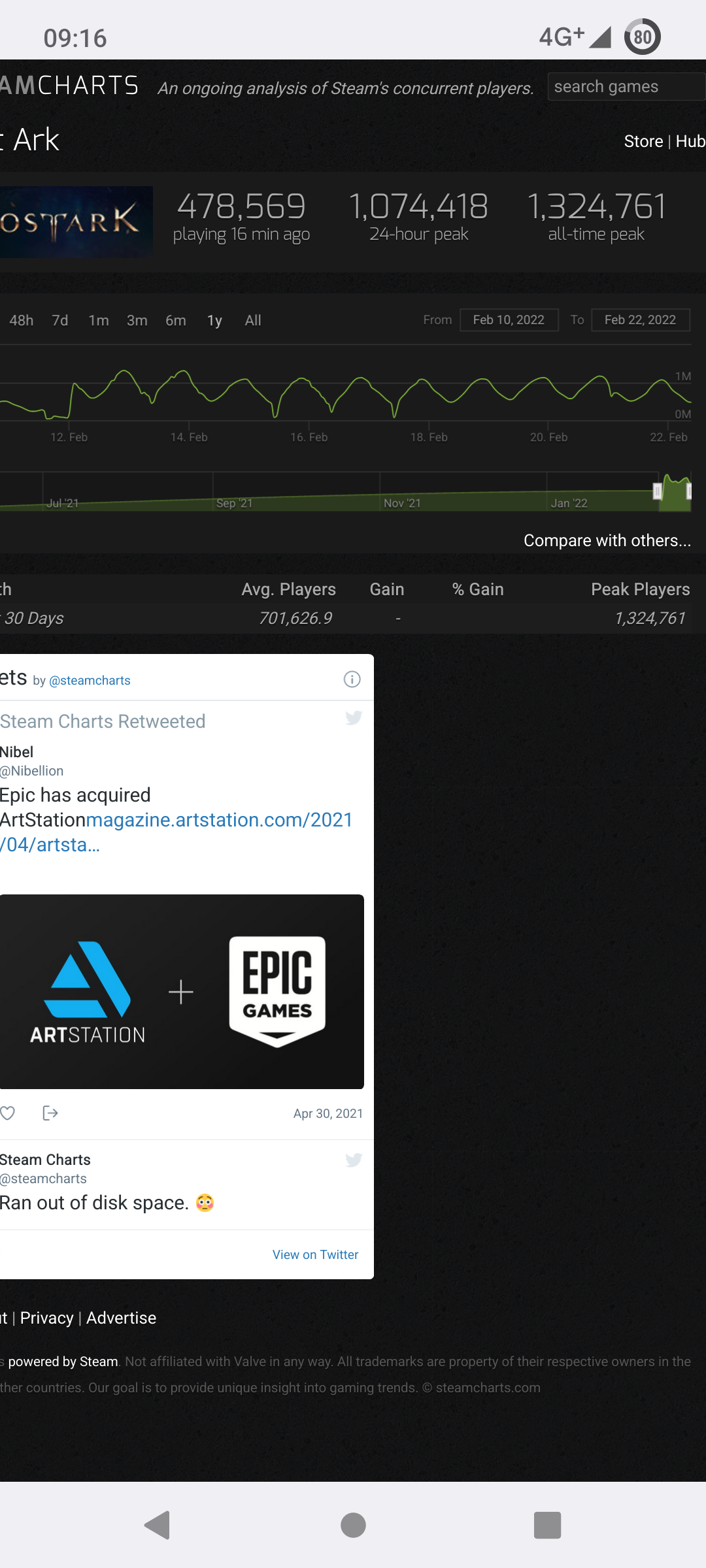Open the Advertise footer link
Viewport: 706px width, 1568px height.
(121, 1318)
